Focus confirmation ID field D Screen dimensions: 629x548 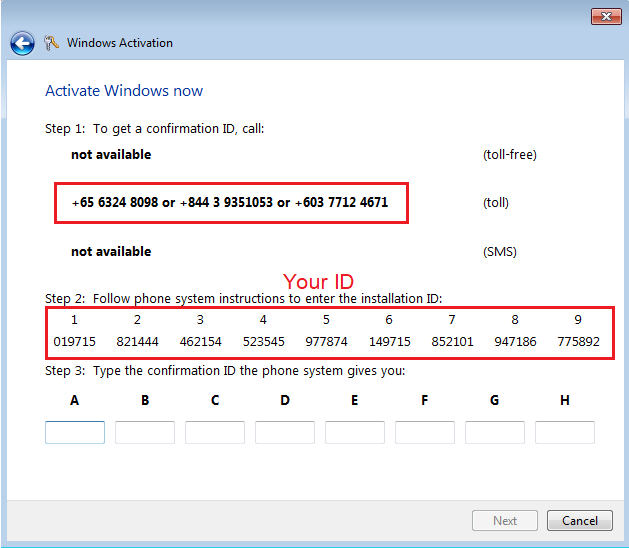pos(285,432)
